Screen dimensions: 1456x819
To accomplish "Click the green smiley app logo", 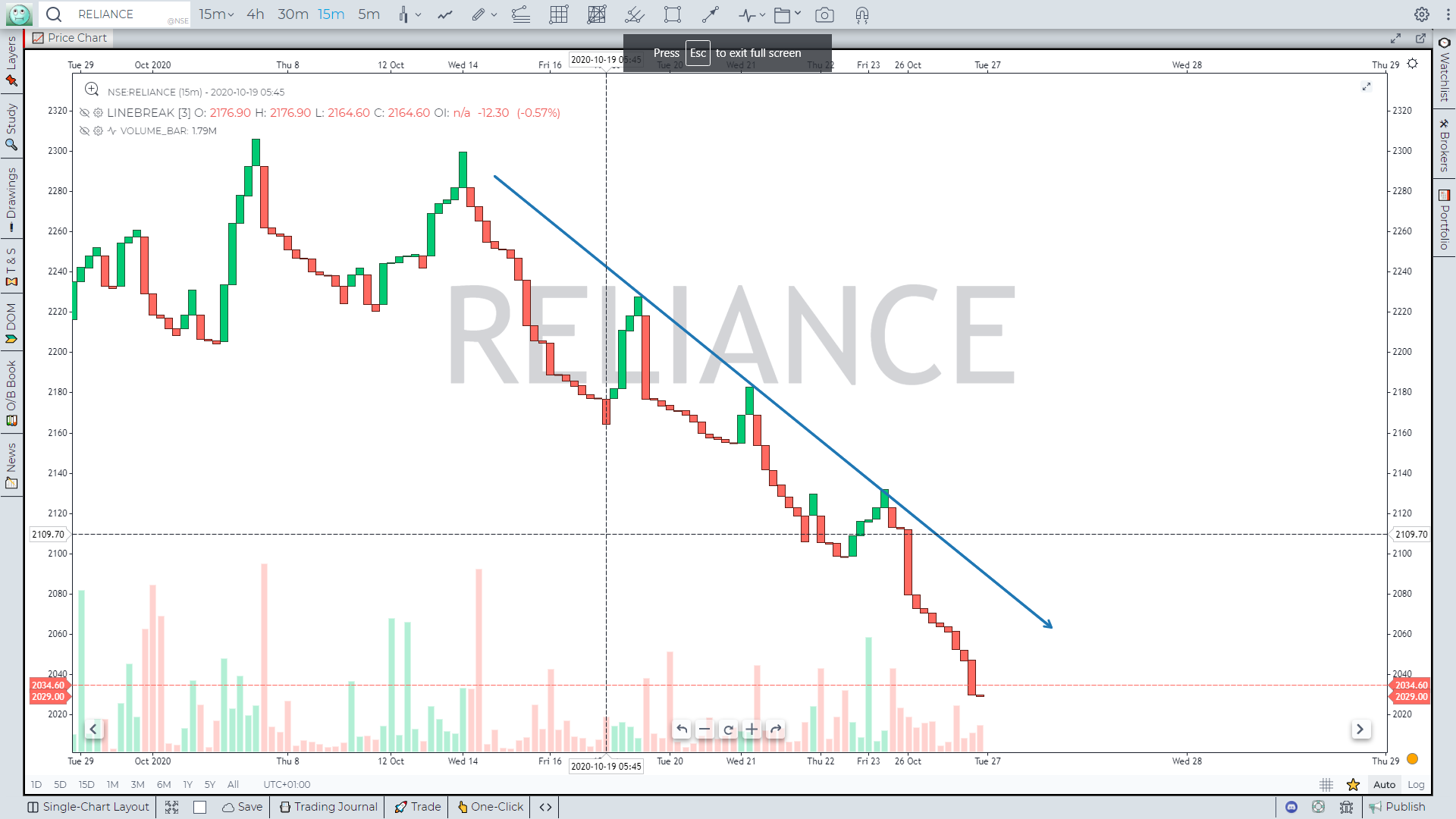I will tap(19, 14).
